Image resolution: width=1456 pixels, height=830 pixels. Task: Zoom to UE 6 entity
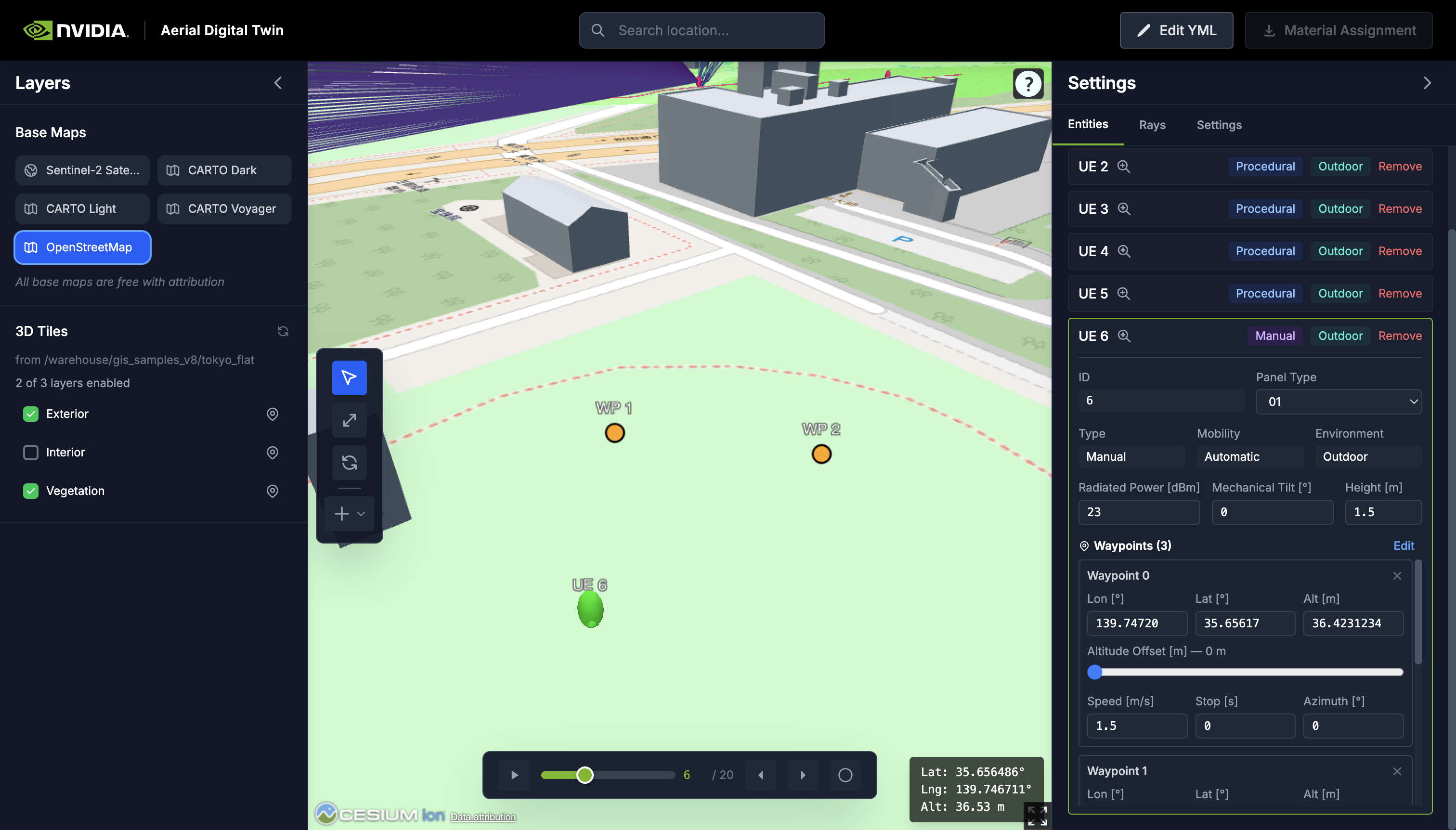1124,336
